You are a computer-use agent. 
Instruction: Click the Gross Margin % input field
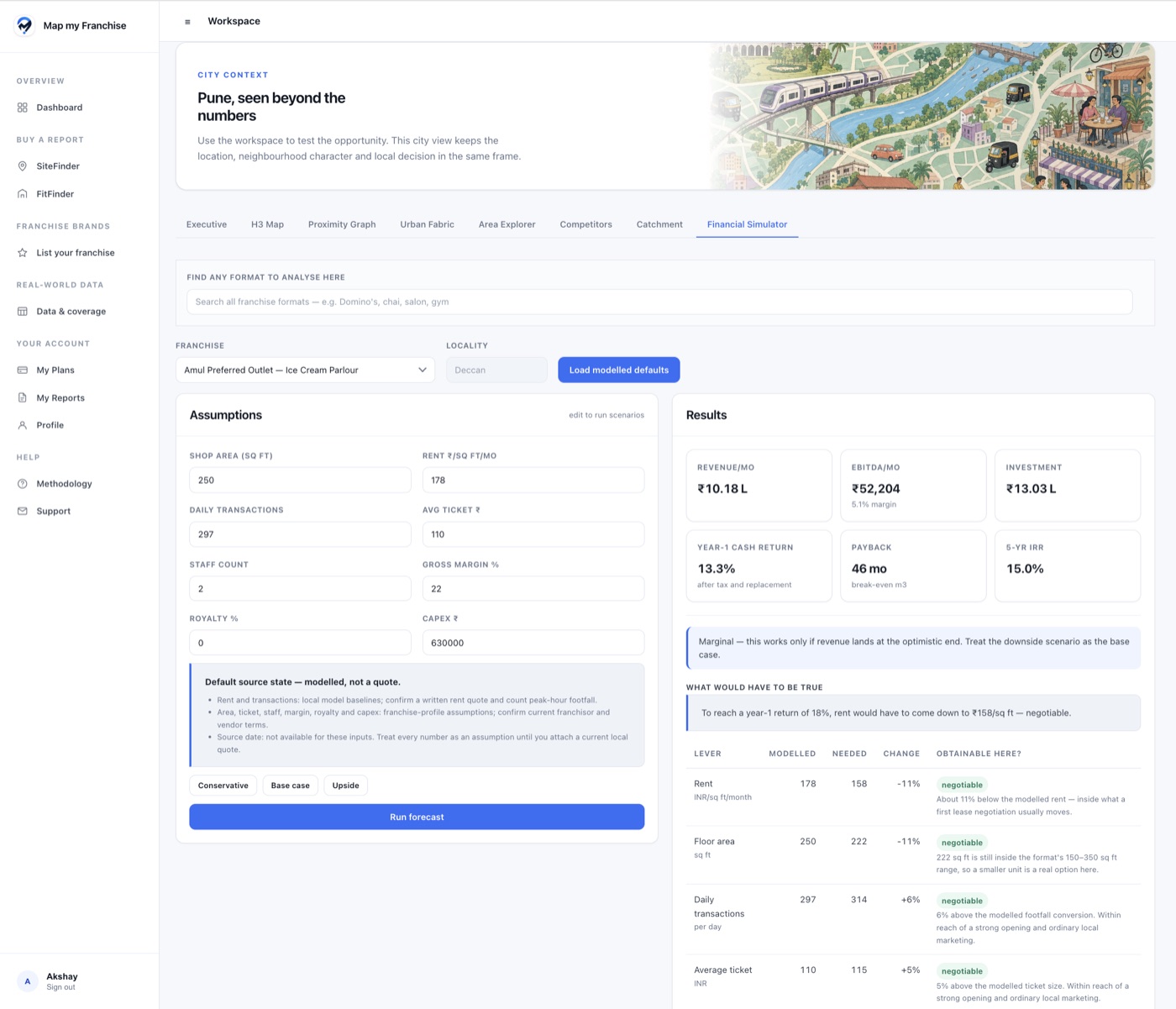point(533,588)
